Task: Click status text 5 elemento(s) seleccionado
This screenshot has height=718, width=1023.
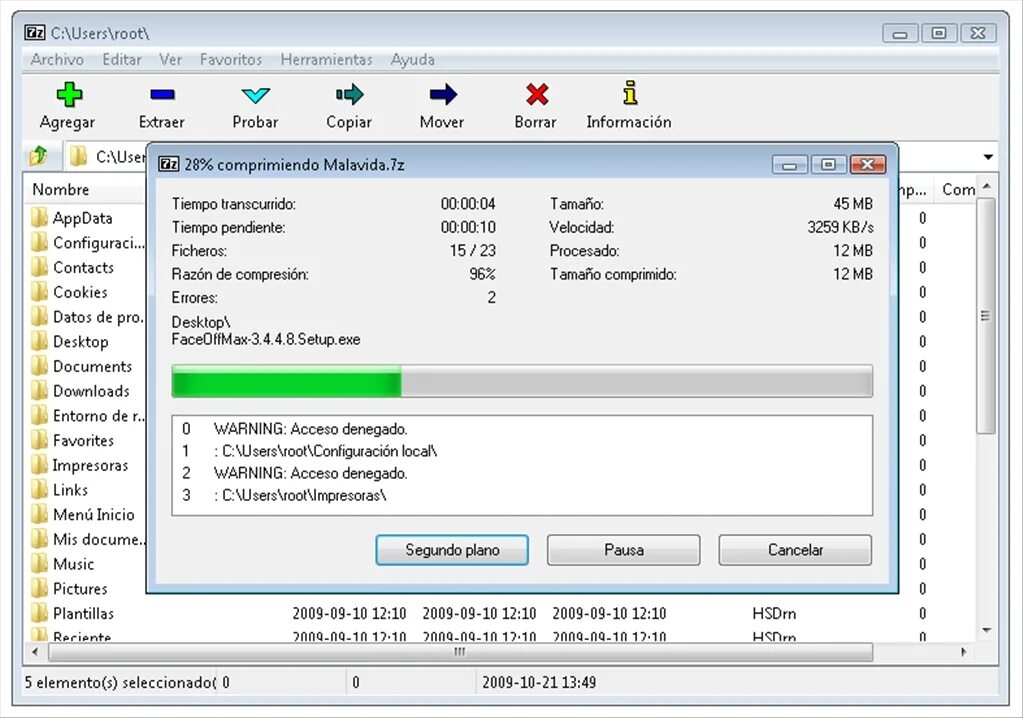Action: (x=120, y=682)
